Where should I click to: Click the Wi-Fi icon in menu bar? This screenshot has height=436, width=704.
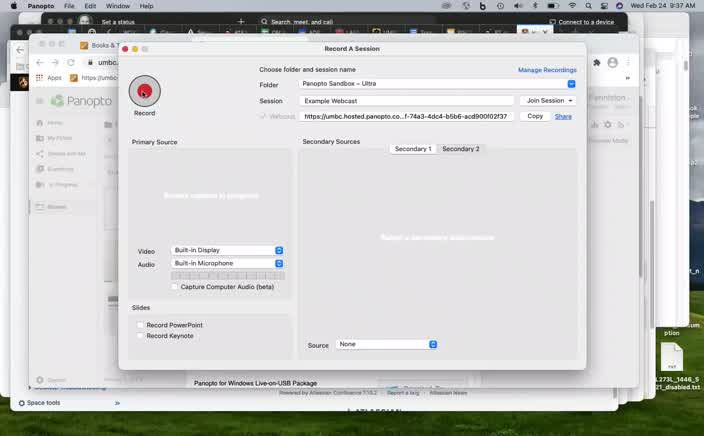(x=572, y=6)
